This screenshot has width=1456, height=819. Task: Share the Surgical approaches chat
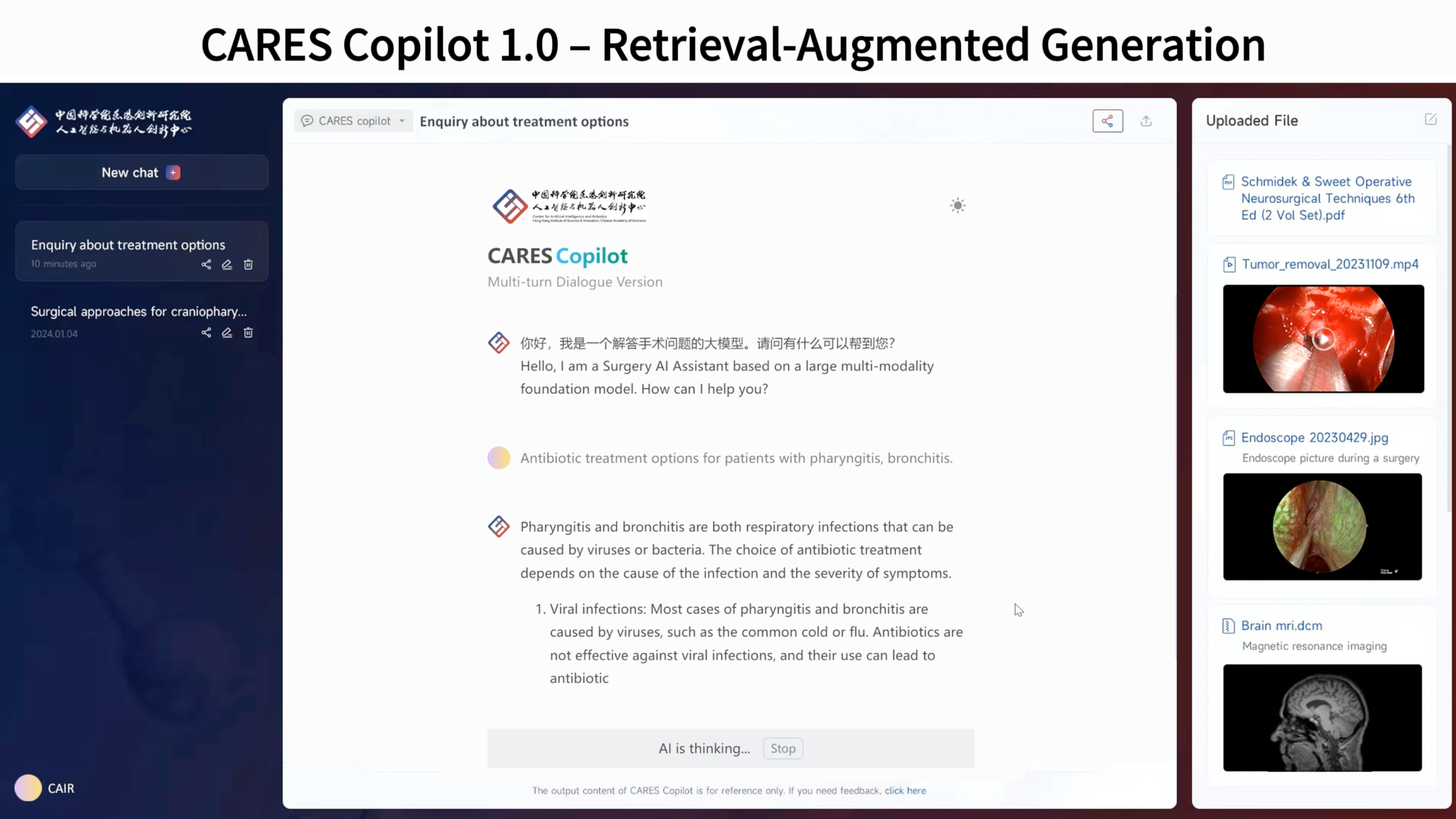coord(206,333)
